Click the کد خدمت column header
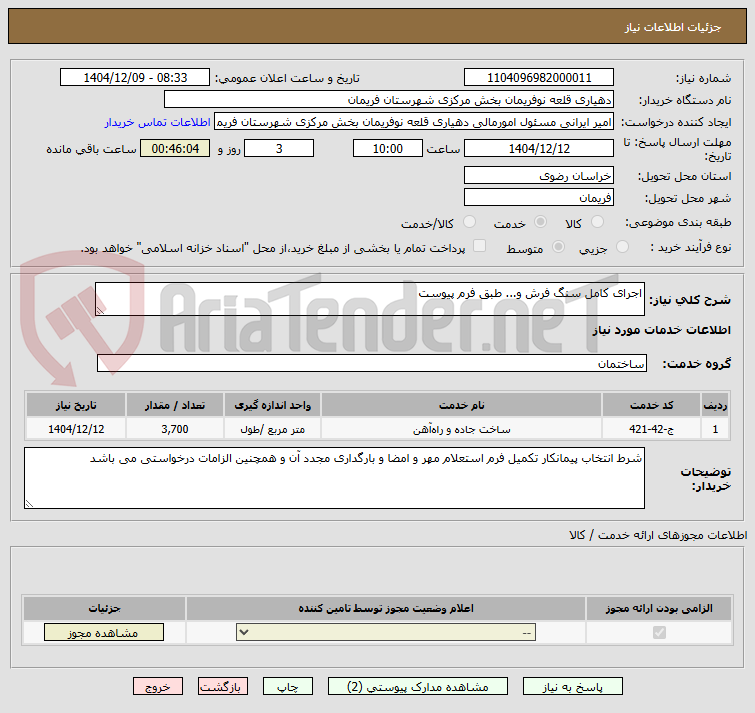 coord(651,405)
